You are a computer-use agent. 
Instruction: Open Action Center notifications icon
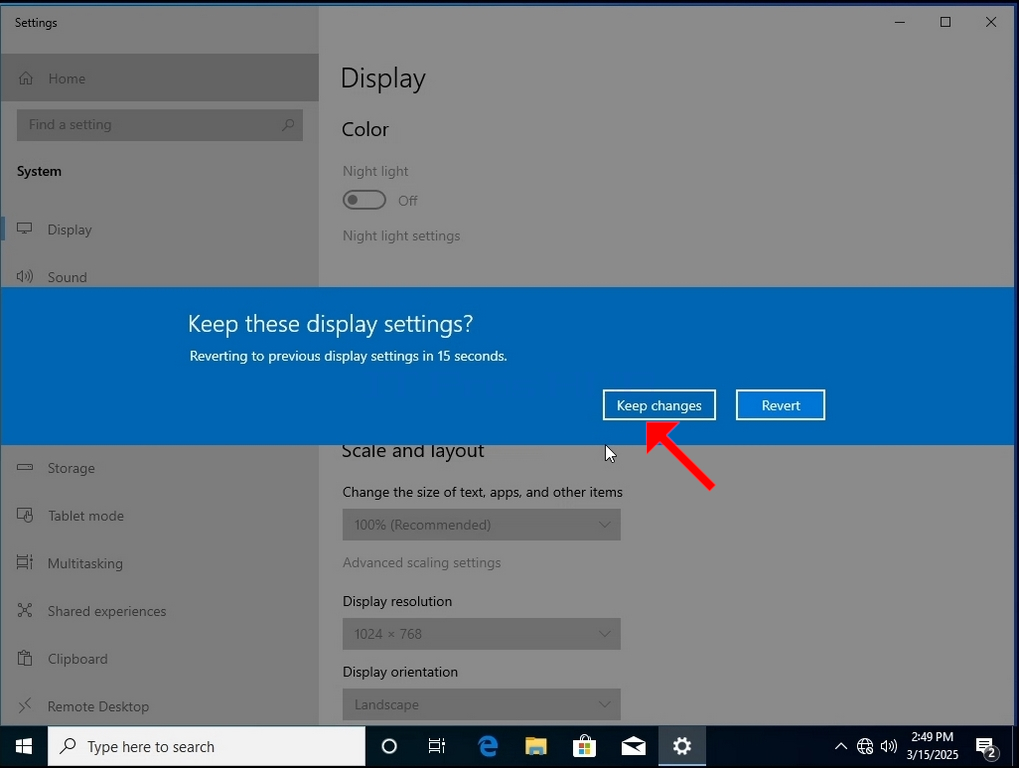coord(987,748)
